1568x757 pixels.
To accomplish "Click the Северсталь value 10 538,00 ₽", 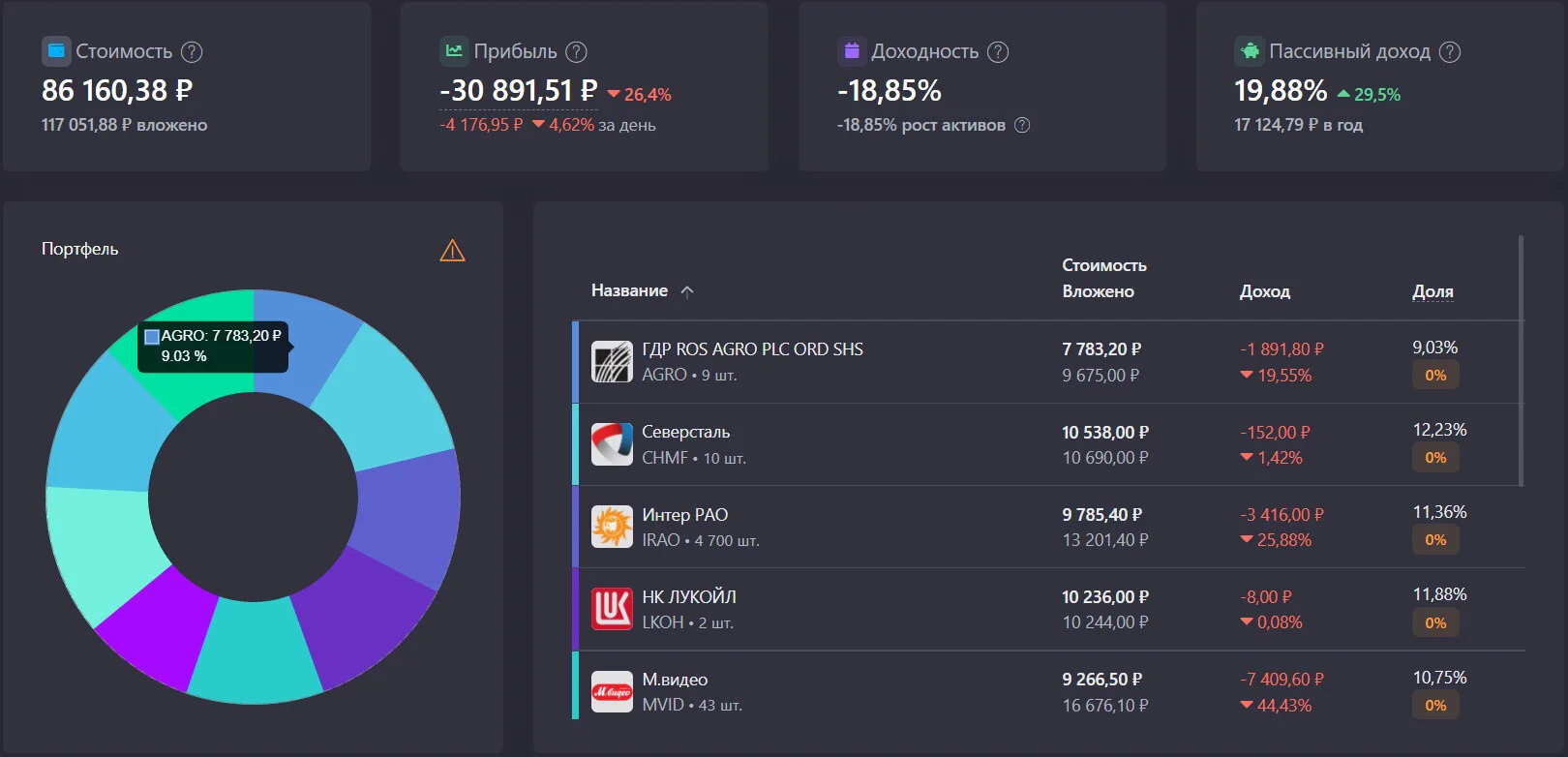I will pos(1105,433).
